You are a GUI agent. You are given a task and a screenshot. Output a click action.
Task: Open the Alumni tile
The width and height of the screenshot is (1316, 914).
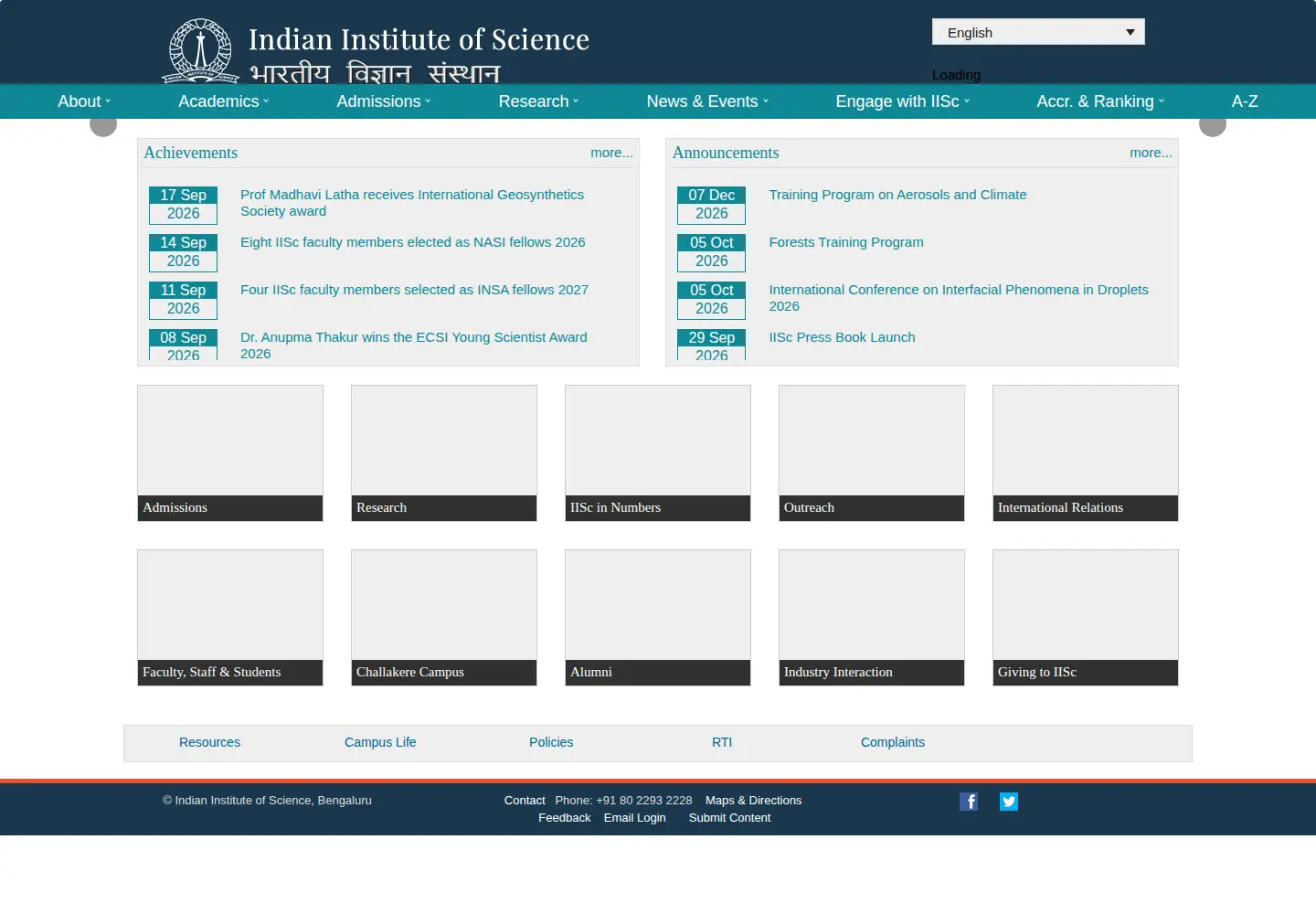[x=658, y=618]
